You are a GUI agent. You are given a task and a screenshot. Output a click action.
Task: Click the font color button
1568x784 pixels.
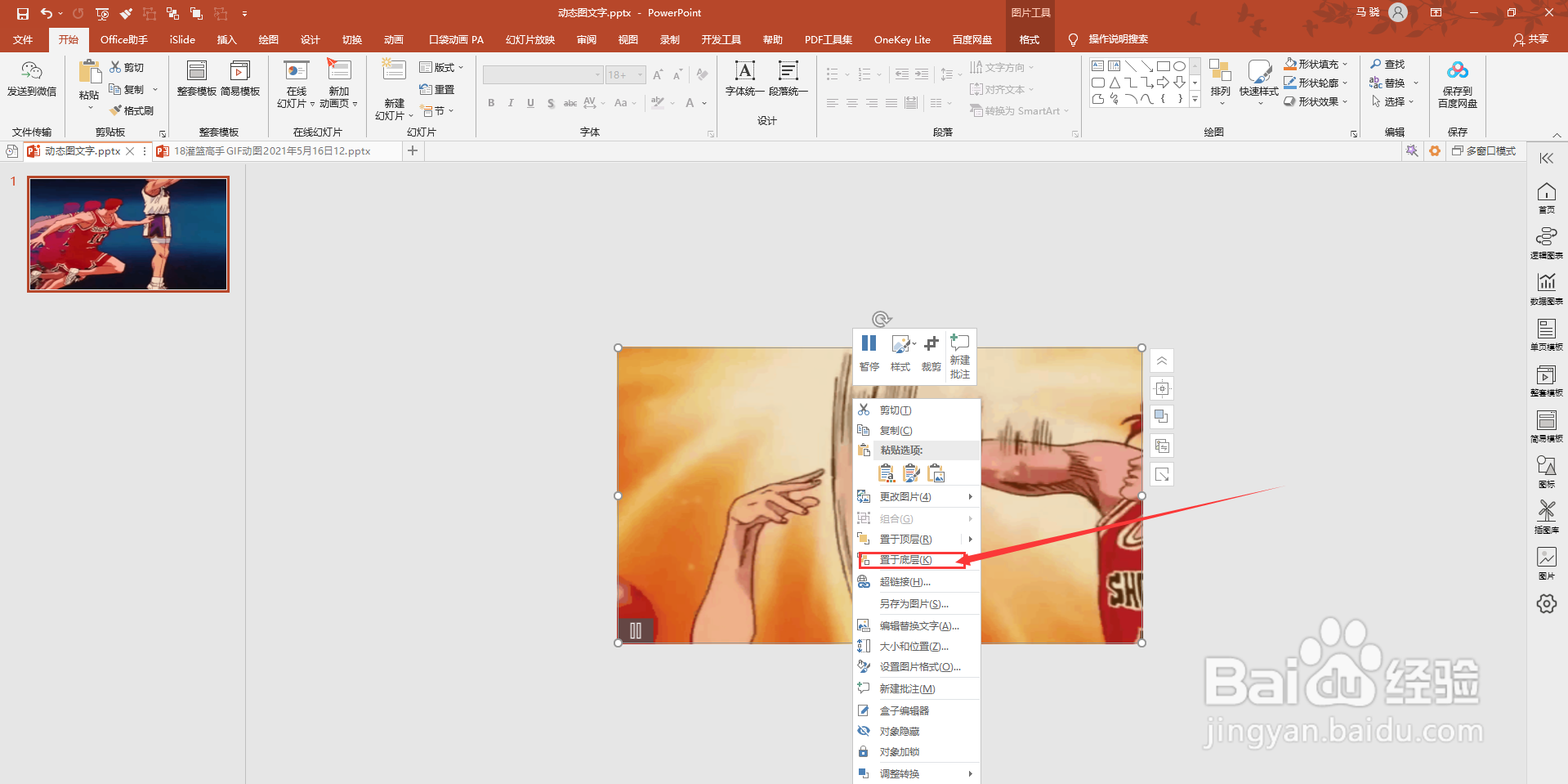[690, 103]
